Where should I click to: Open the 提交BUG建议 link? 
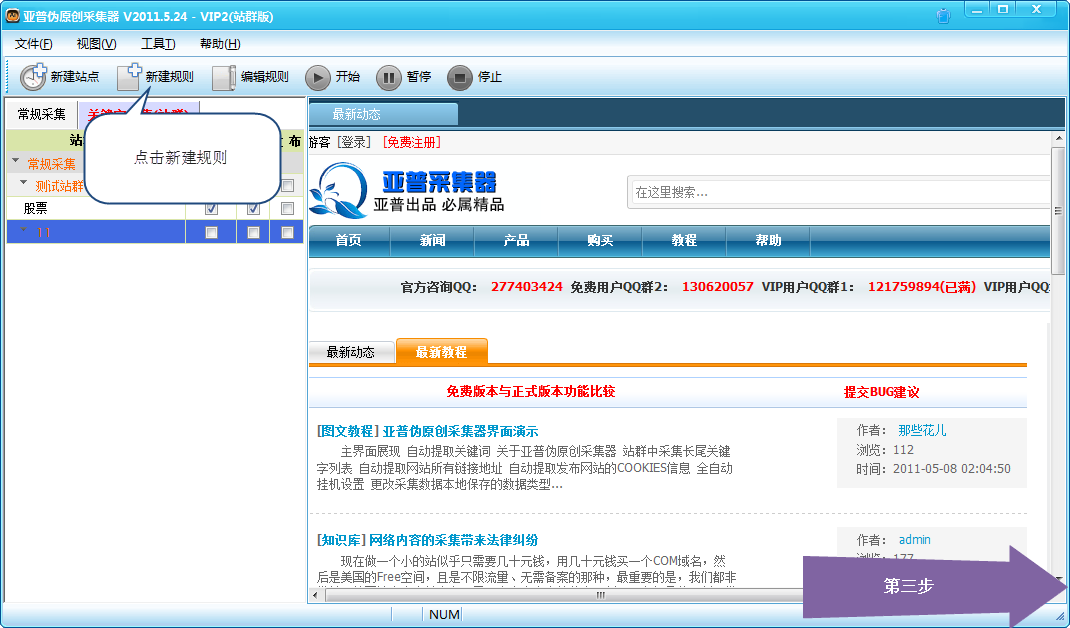coord(882,392)
